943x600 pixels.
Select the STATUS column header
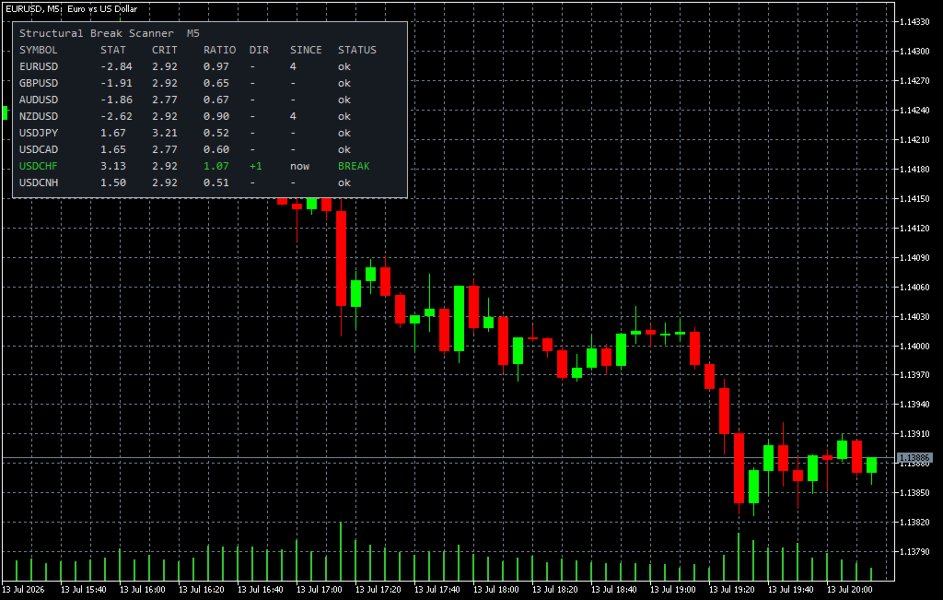coord(357,50)
